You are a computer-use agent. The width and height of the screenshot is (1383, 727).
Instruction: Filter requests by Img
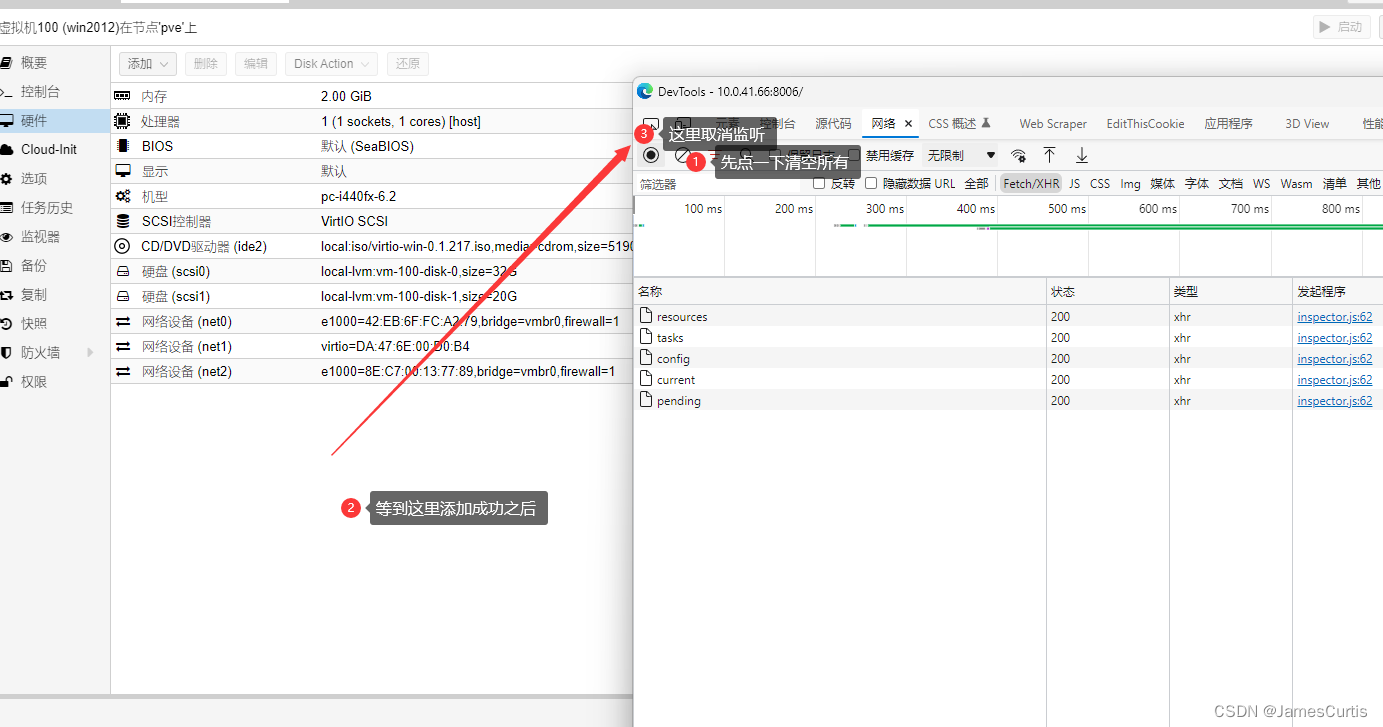pyautogui.click(x=1130, y=183)
